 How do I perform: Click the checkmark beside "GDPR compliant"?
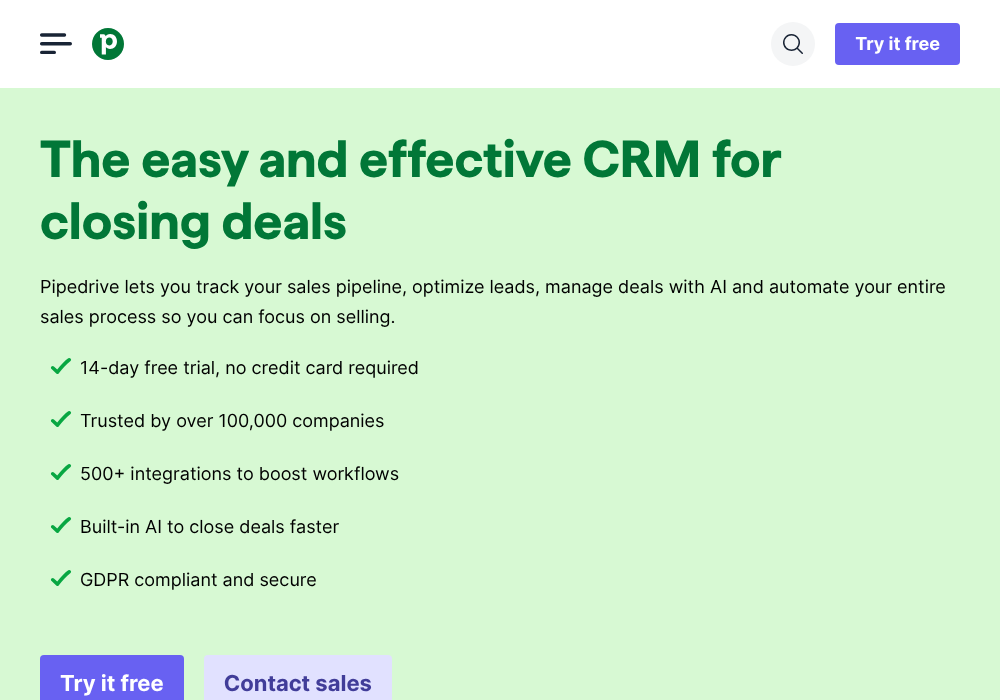60,579
